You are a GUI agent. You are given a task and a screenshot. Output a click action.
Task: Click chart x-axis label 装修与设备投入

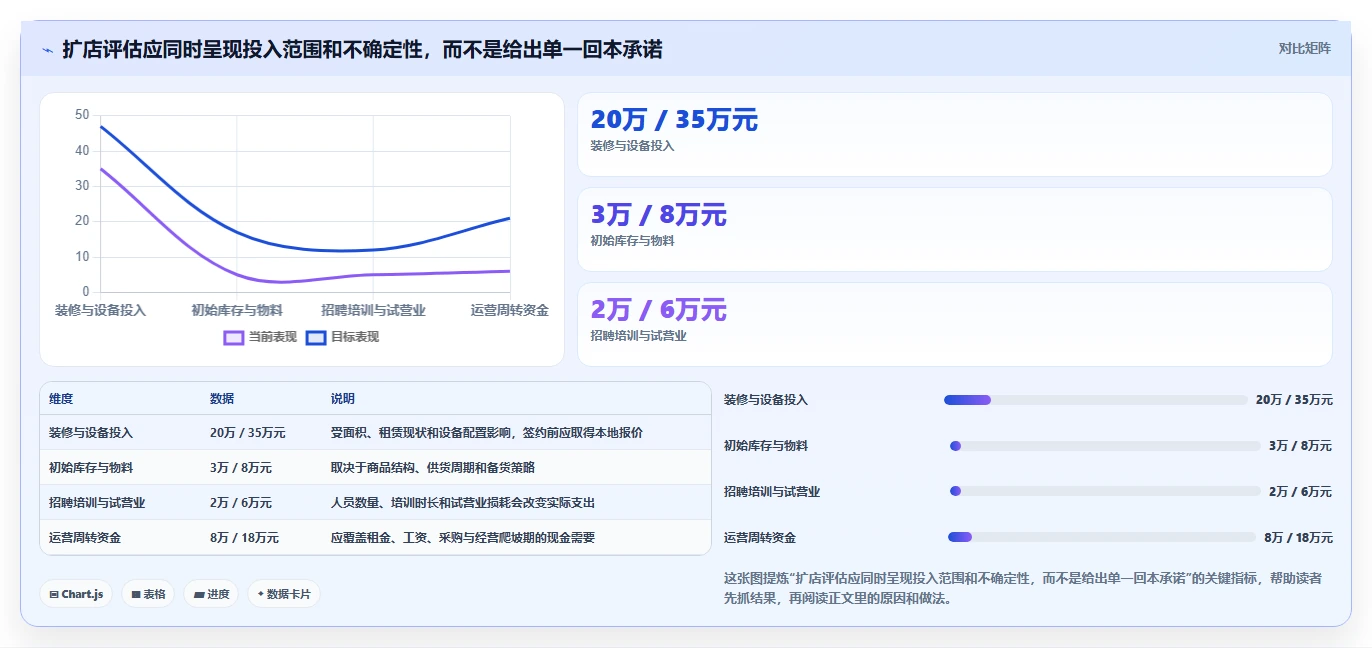(x=100, y=311)
